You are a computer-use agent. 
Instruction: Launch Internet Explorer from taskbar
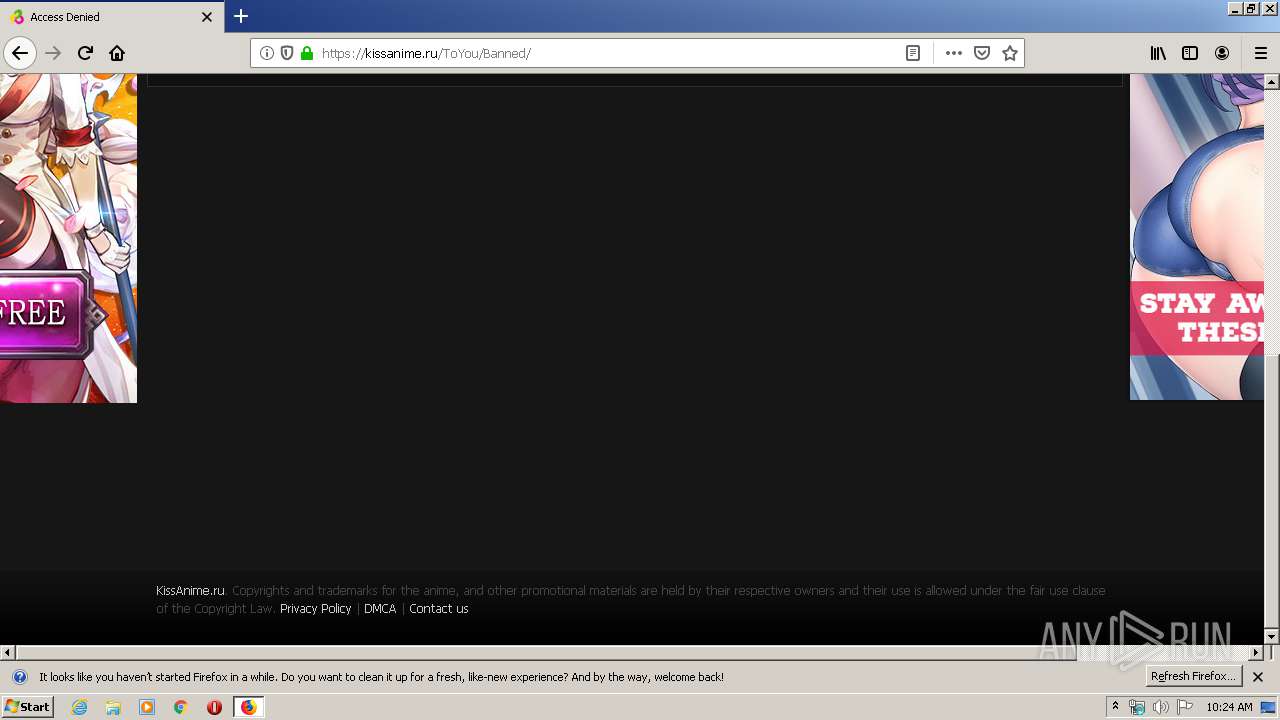pos(80,707)
